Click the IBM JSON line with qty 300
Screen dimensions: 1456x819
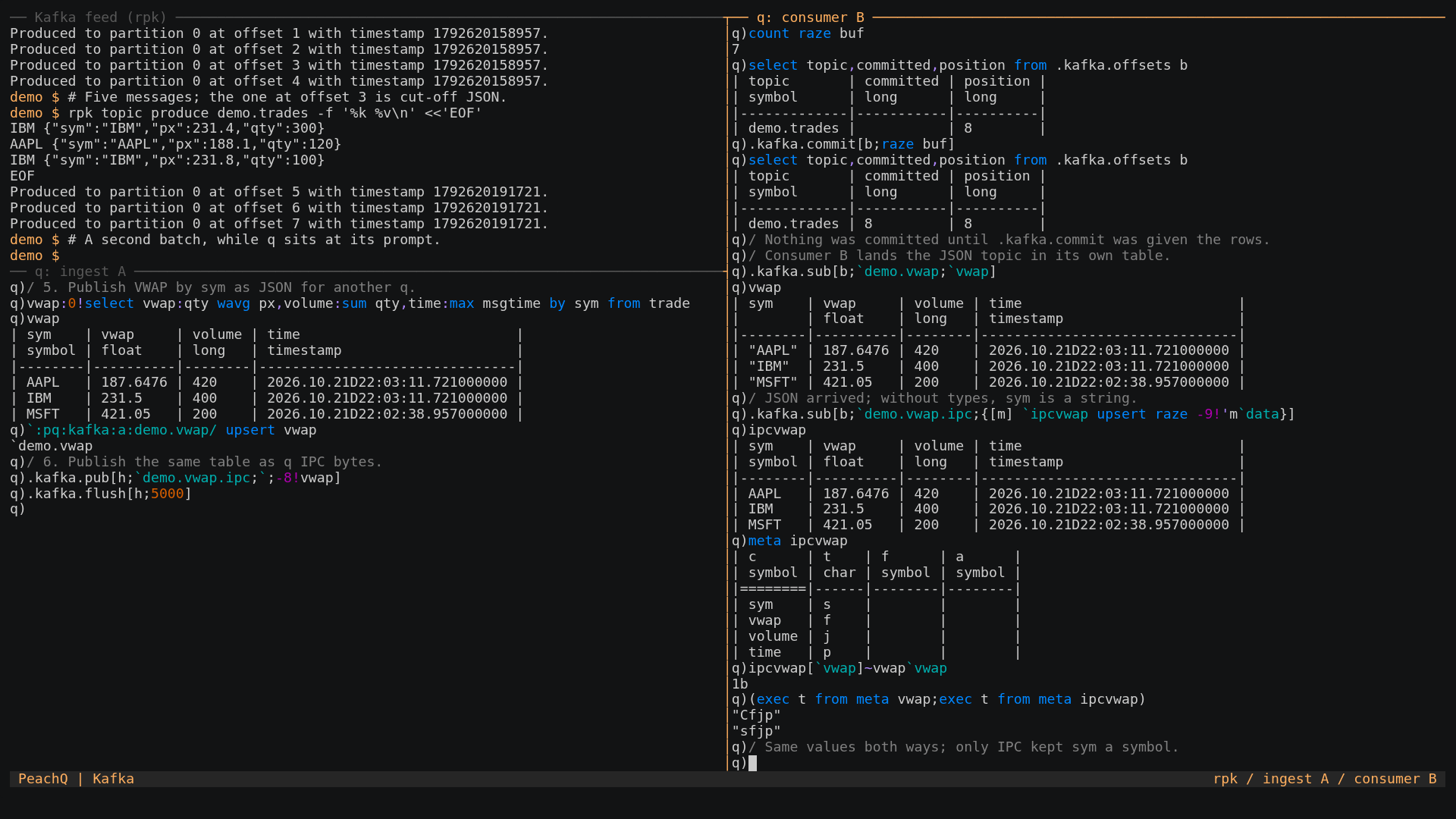[167, 128]
